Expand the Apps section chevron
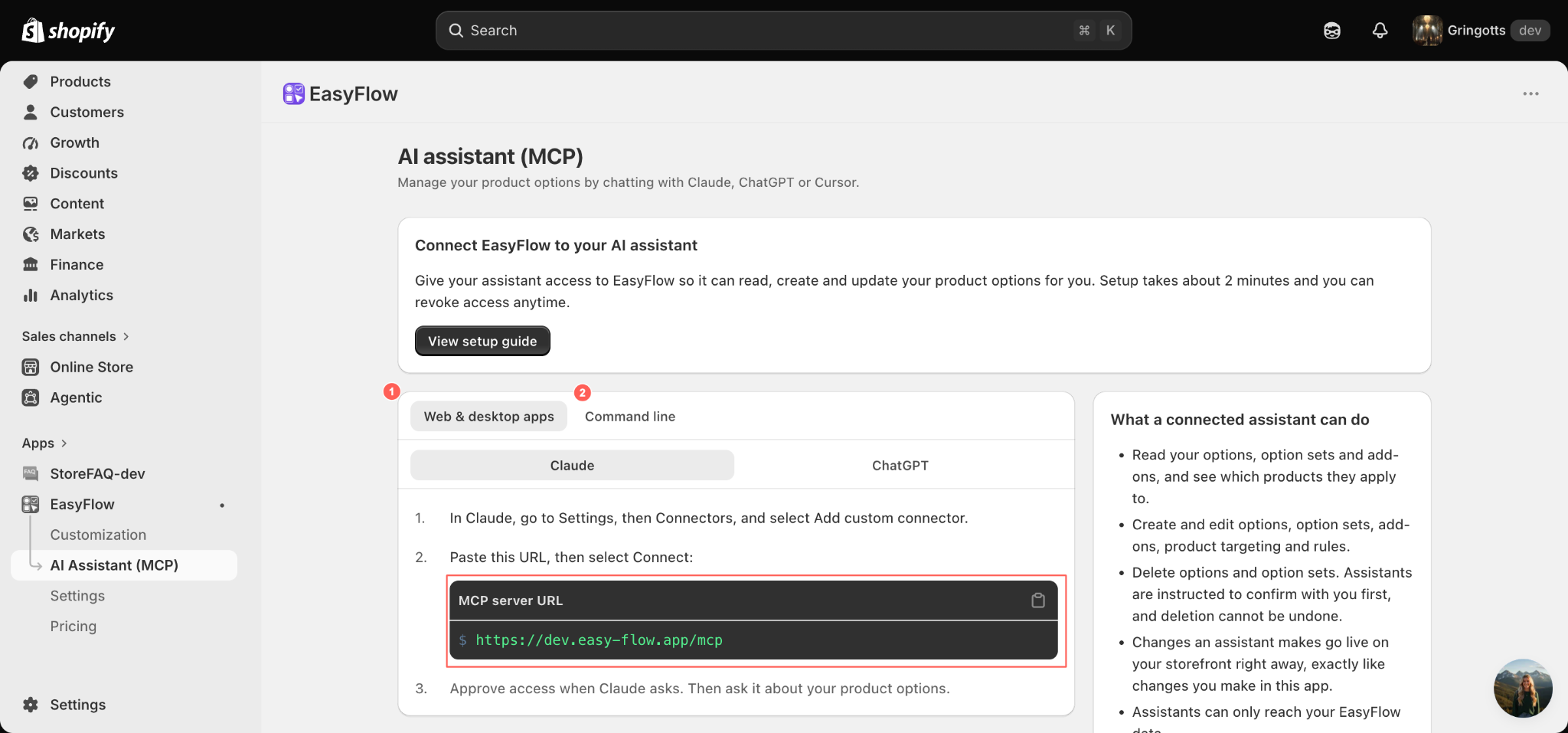 (64, 443)
